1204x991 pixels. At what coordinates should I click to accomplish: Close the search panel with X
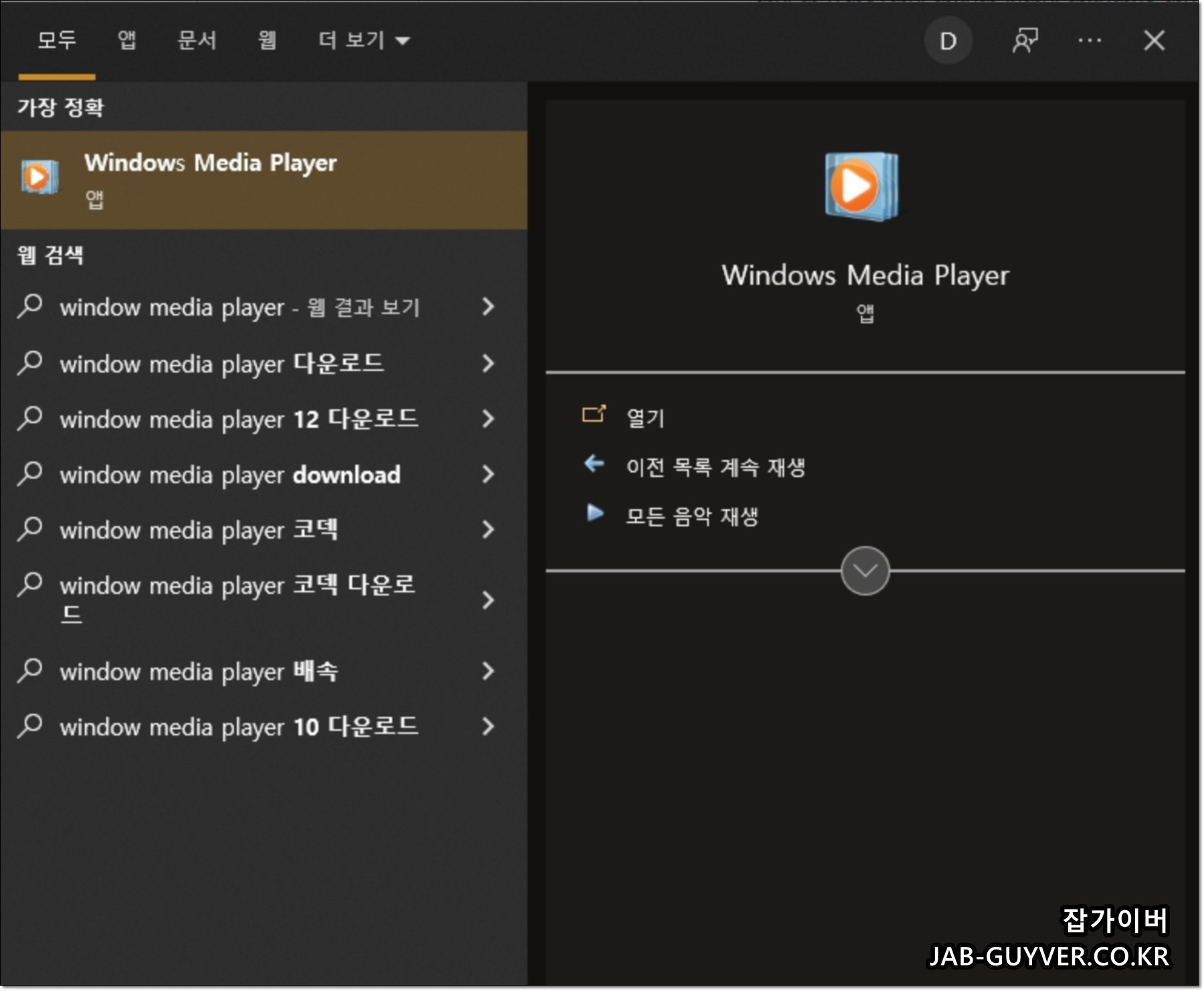pos(1154,40)
